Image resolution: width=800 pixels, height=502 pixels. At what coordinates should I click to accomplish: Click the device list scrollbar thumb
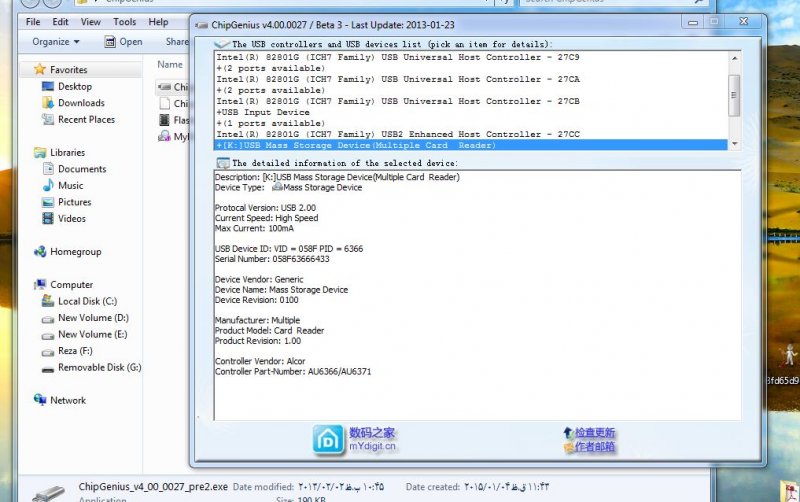click(734, 95)
